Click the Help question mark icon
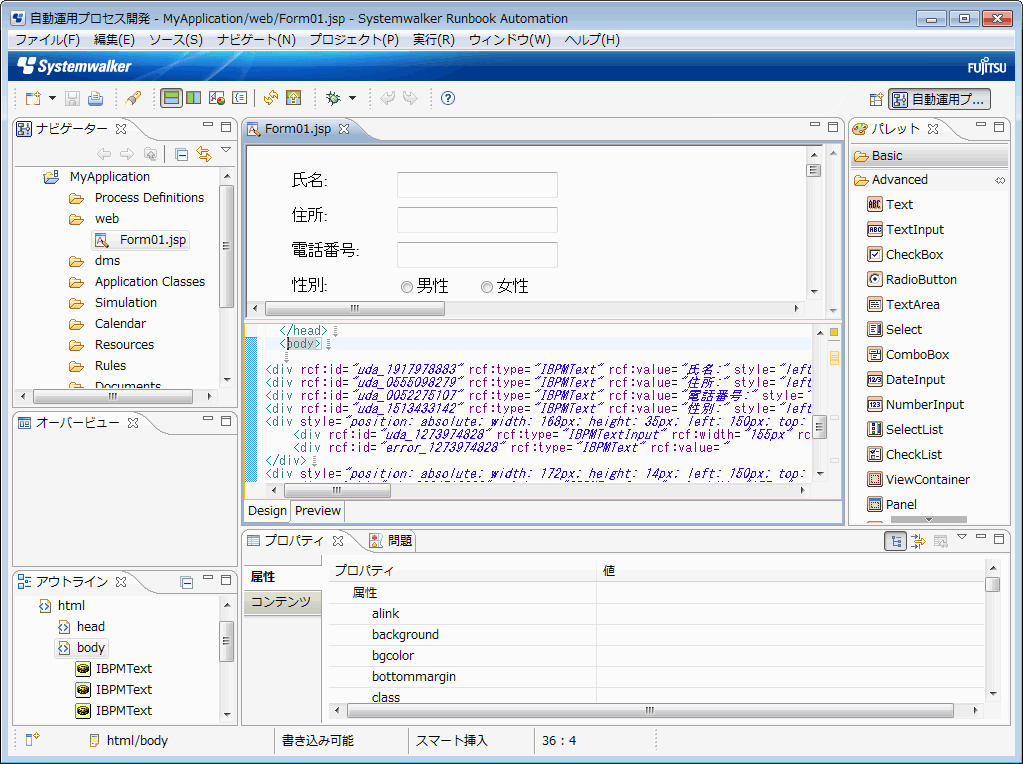 pos(448,99)
